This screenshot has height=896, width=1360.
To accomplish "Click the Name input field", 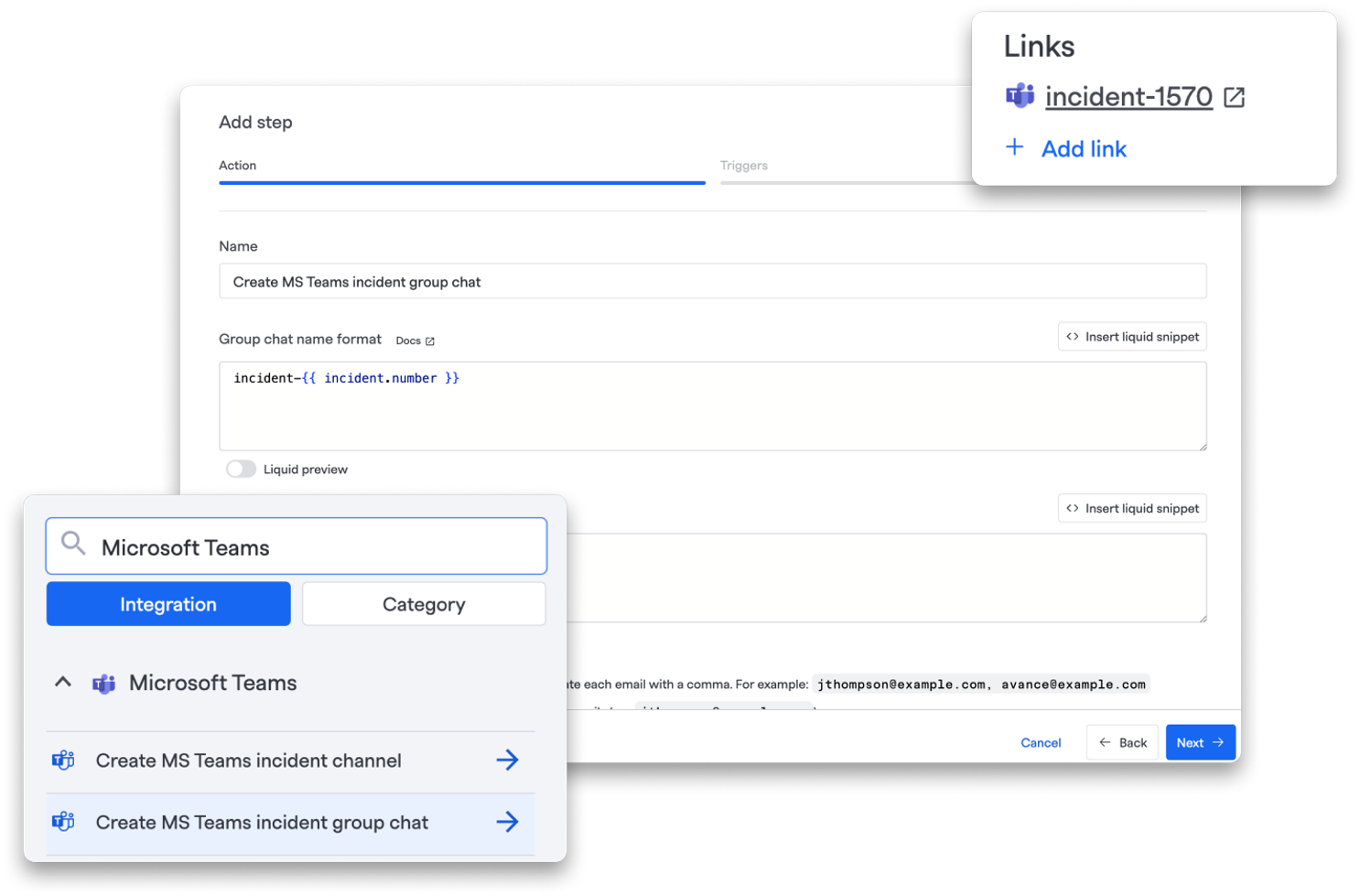I will 712,281.
